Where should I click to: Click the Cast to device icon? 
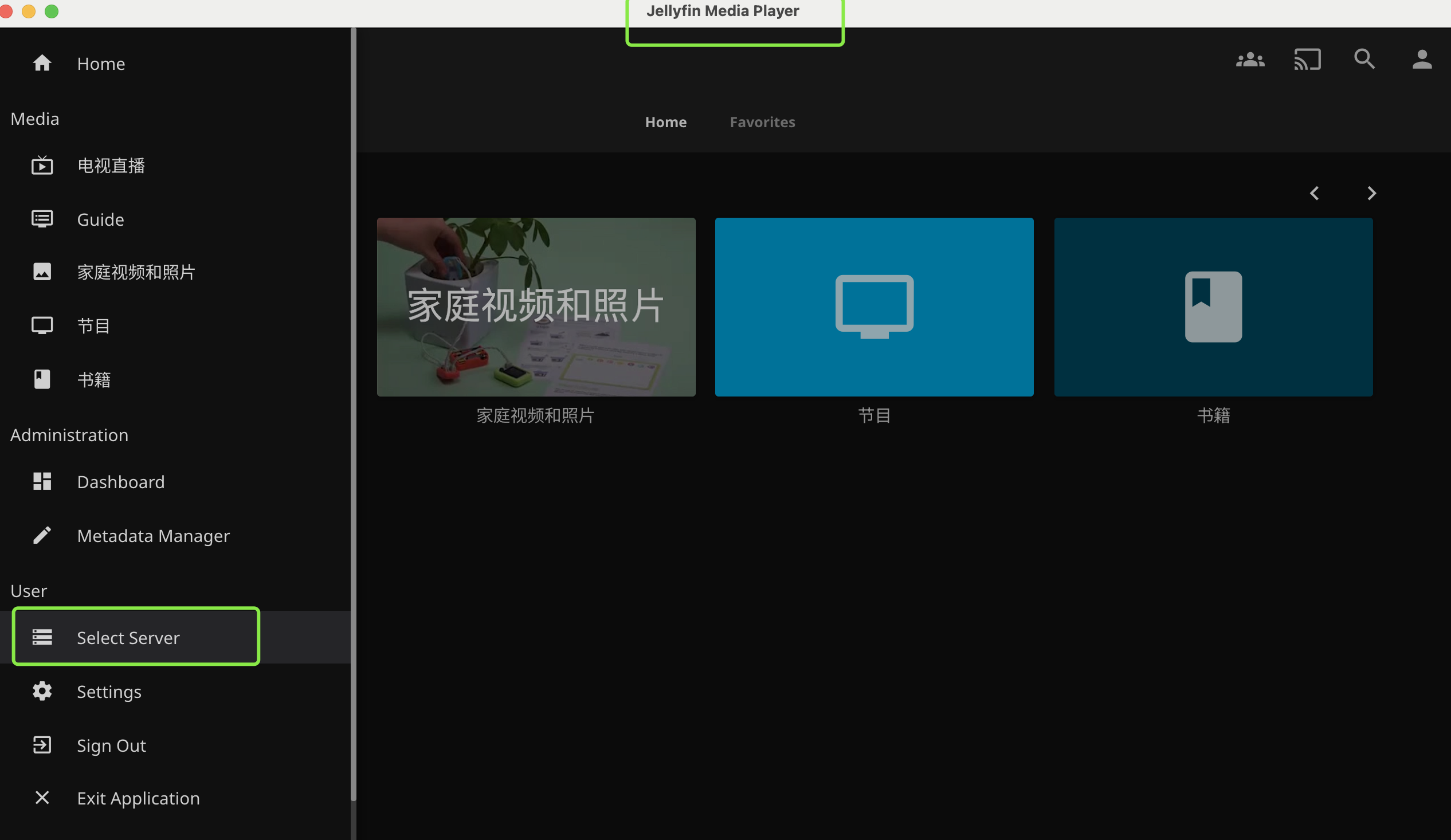click(1307, 59)
